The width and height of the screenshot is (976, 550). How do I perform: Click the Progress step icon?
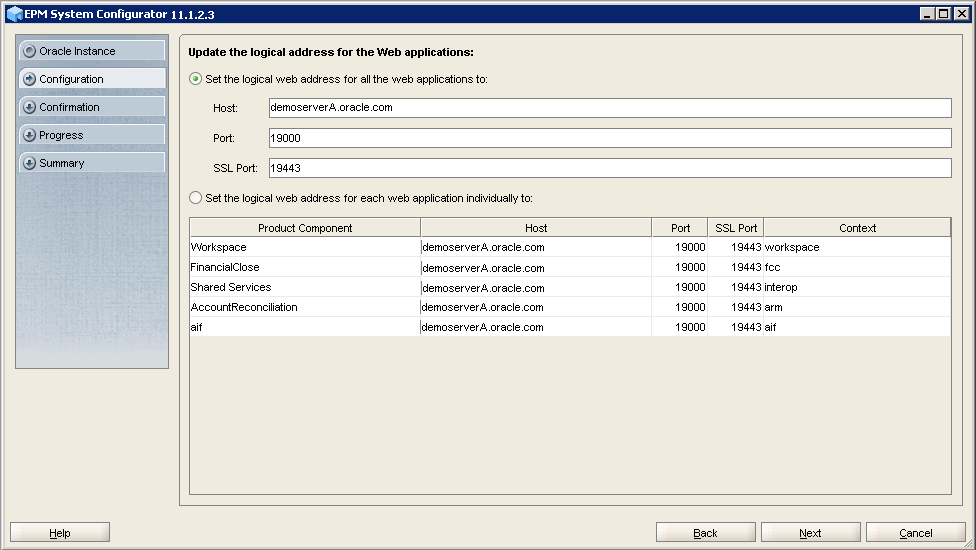click(30, 135)
